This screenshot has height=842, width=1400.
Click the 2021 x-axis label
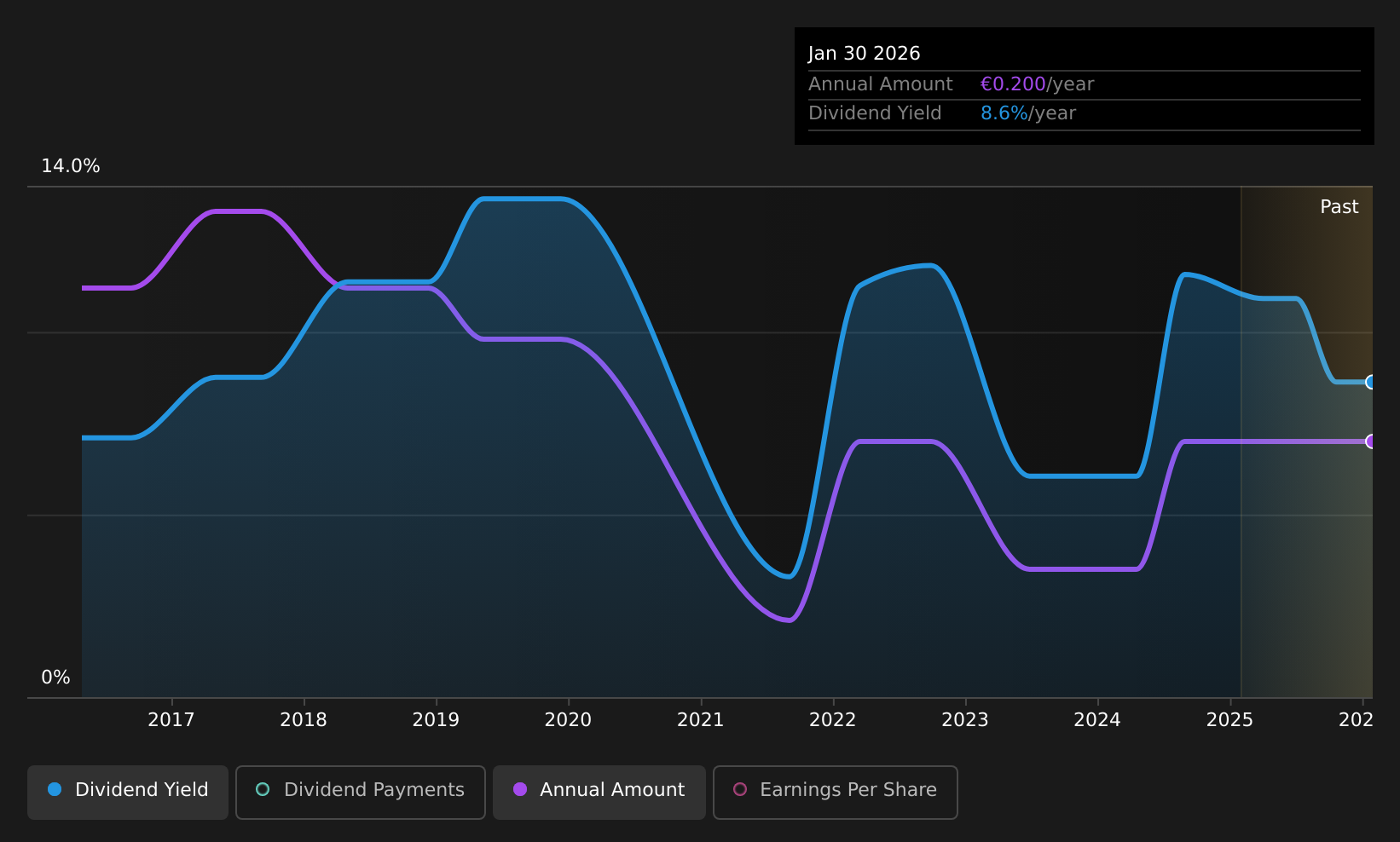coord(701,720)
